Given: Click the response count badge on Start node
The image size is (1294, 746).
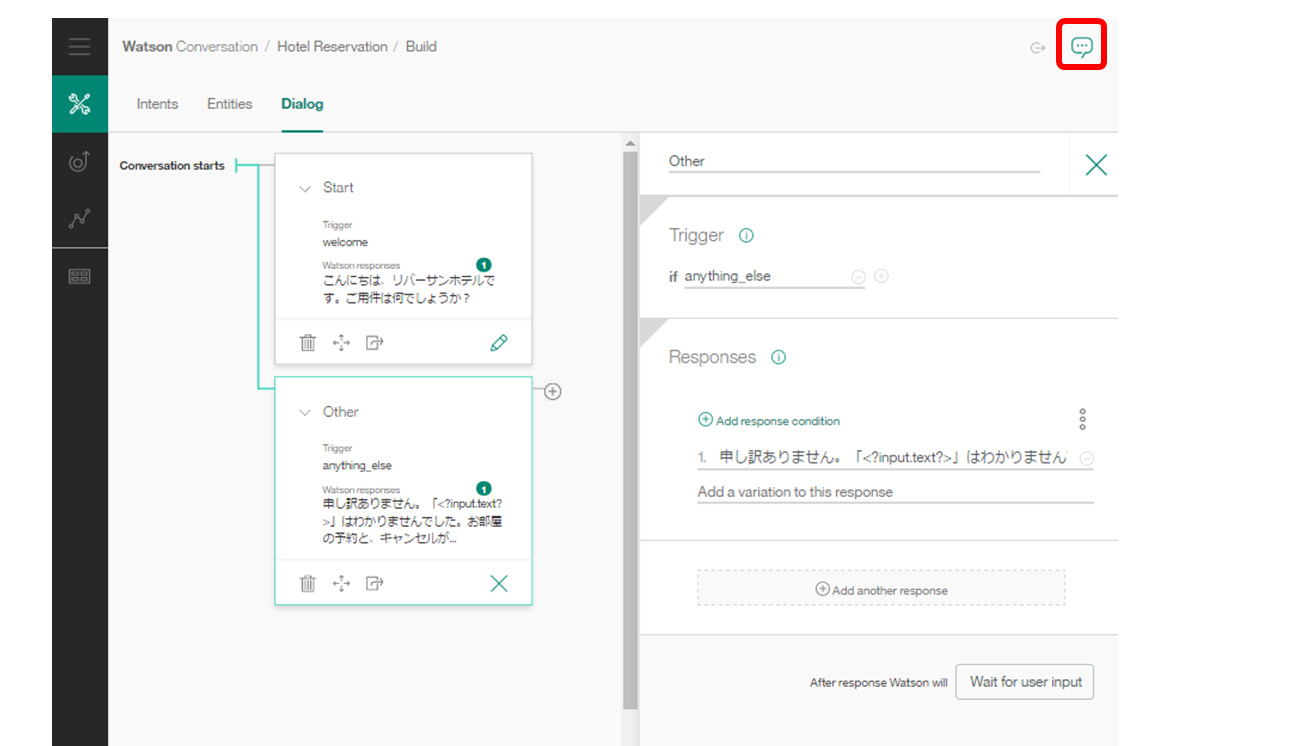Looking at the screenshot, I should click(x=484, y=265).
